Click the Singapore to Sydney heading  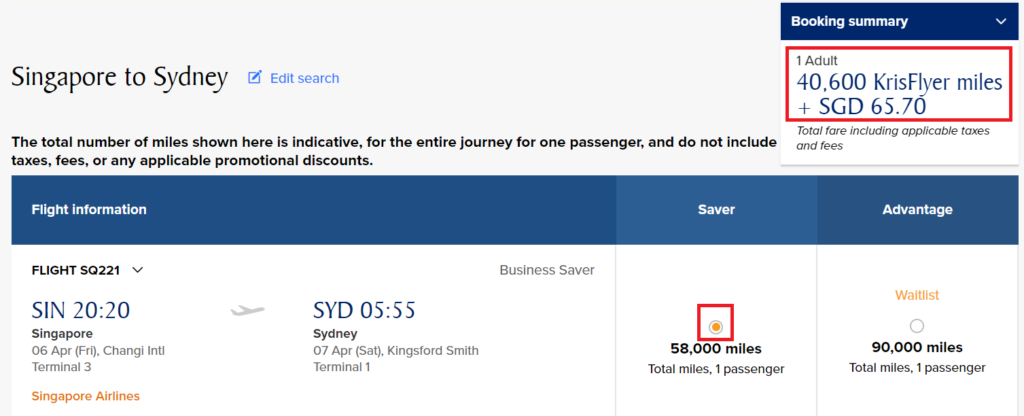pos(120,78)
